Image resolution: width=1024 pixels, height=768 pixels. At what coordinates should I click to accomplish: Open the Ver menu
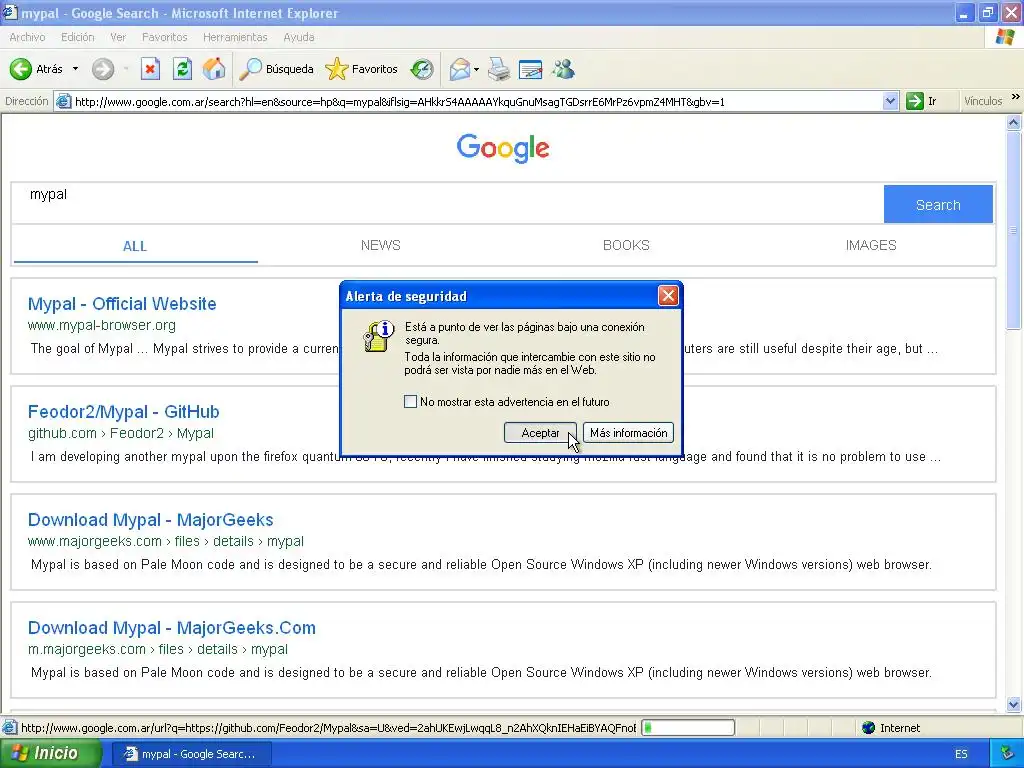[118, 37]
